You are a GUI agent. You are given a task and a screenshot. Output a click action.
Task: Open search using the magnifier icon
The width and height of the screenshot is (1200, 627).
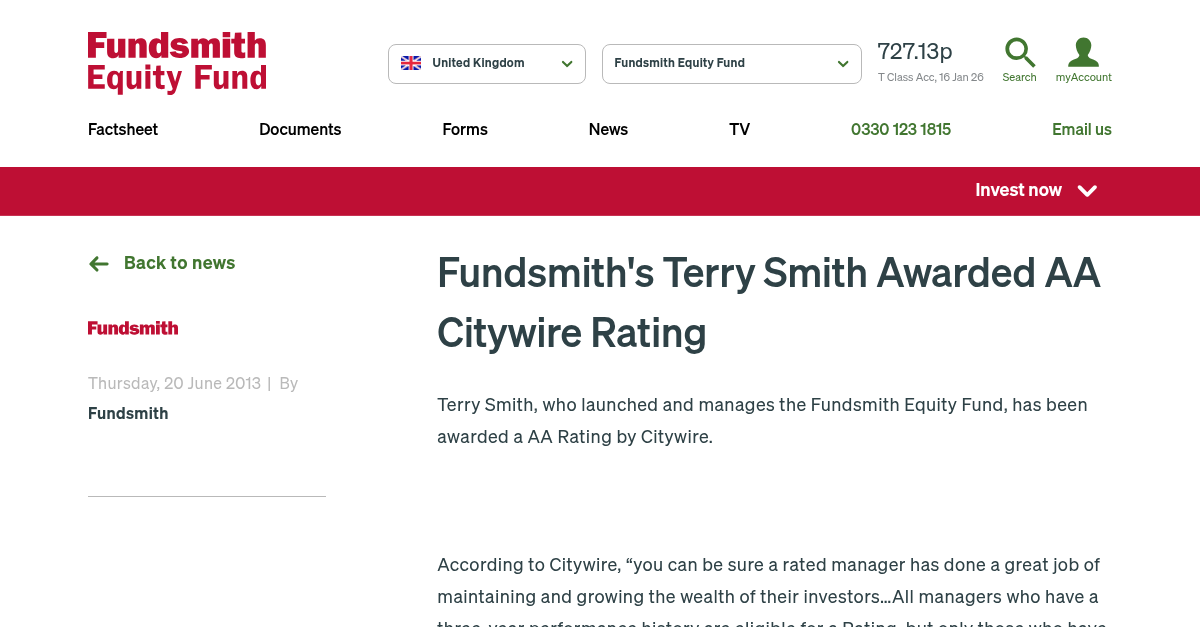1019,52
